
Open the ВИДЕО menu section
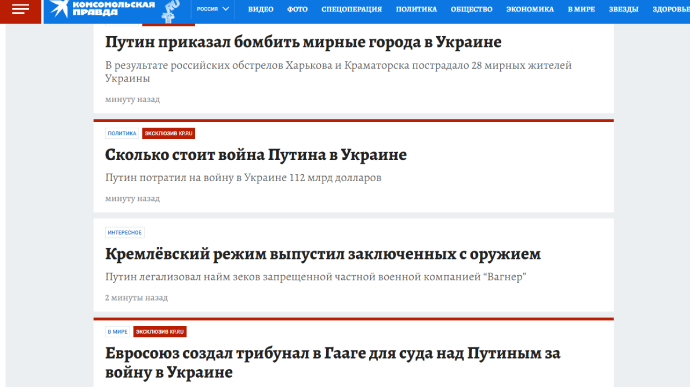(261, 9)
